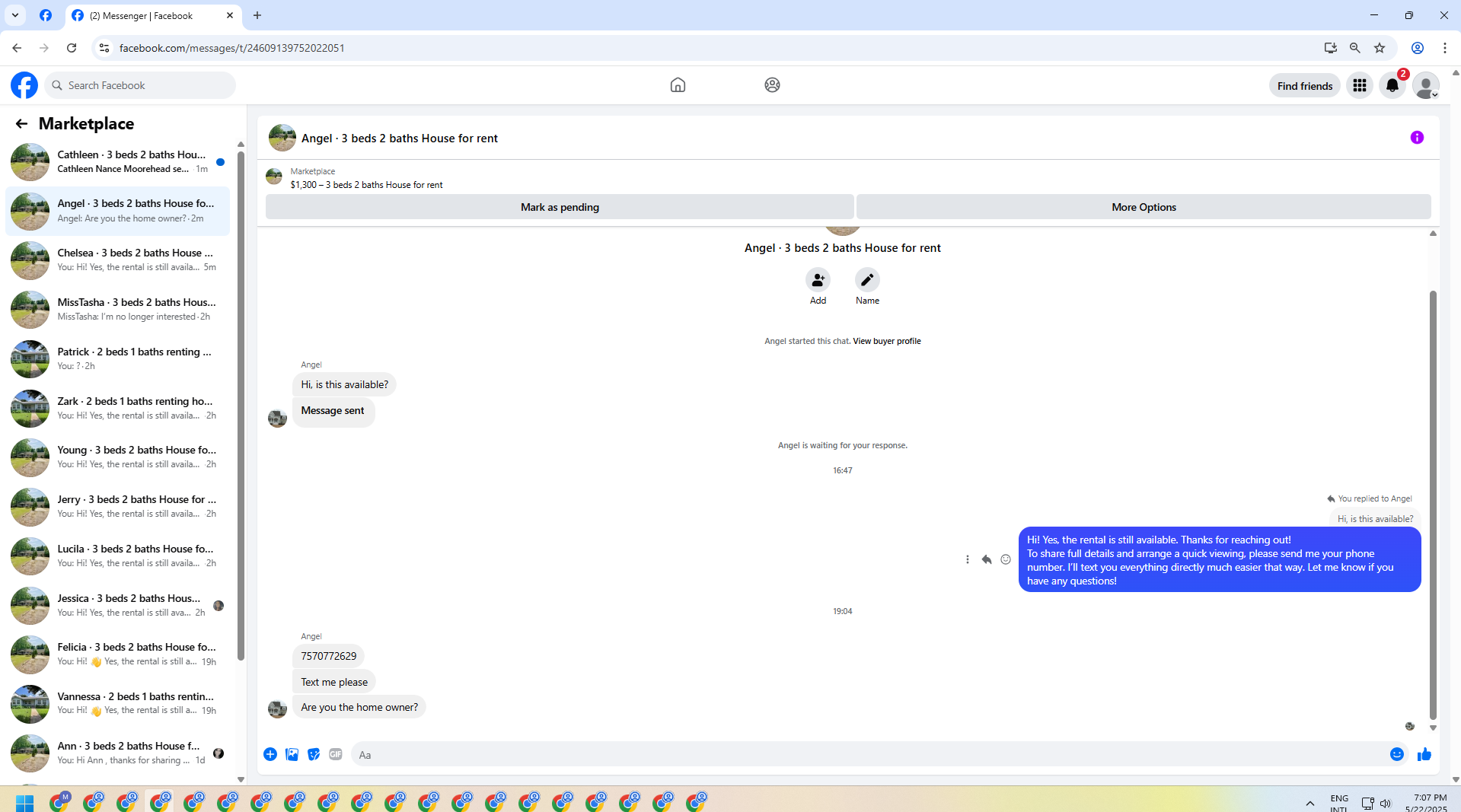This screenshot has height=812, width=1461.
Task: Open Felicia's conversation
Action: pyautogui.click(x=119, y=654)
